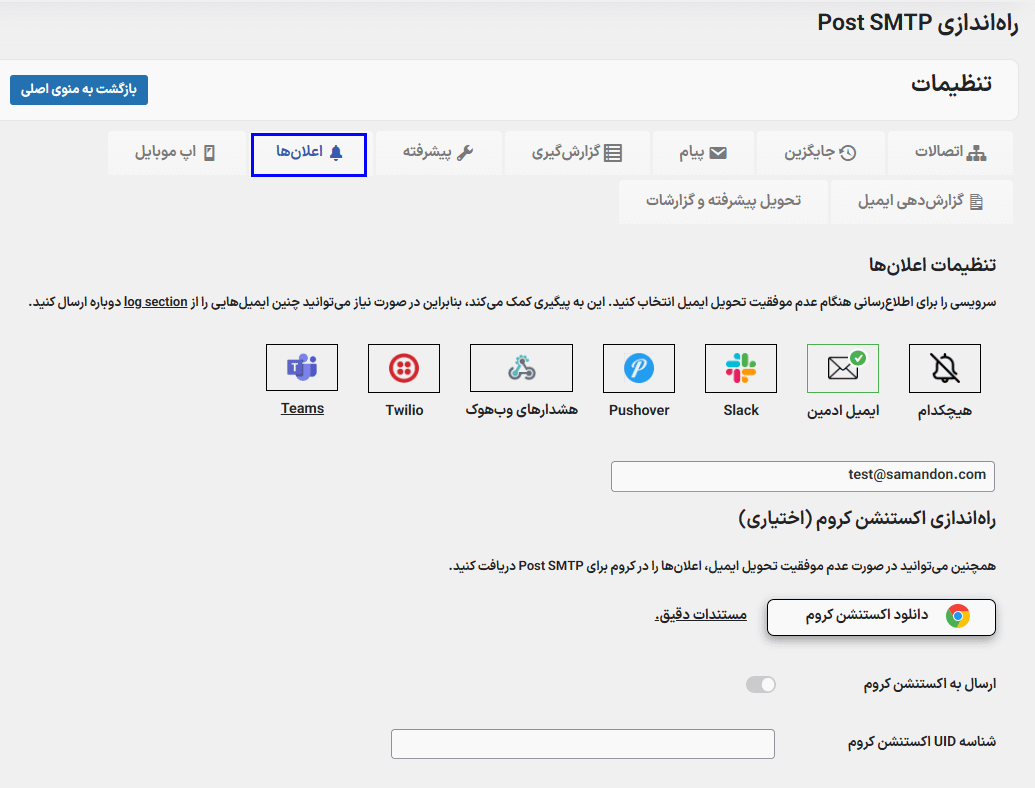
Task: Enable the ارسال به اکستنشن کروم toggle
Action: [760, 684]
